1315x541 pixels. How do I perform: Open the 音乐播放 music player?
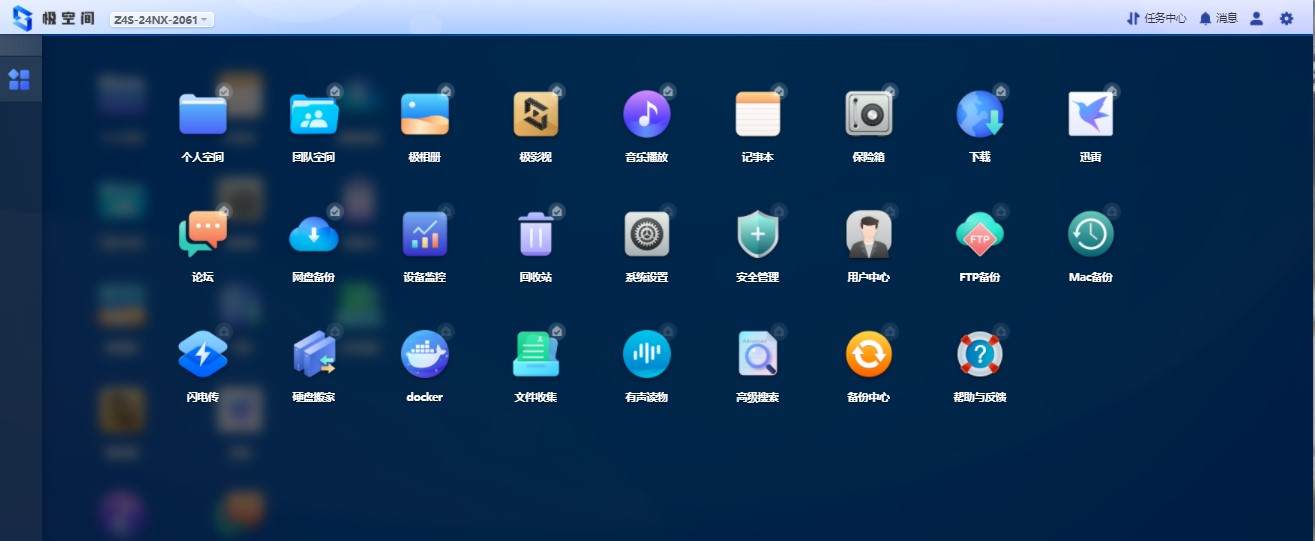tap(647, 114)
